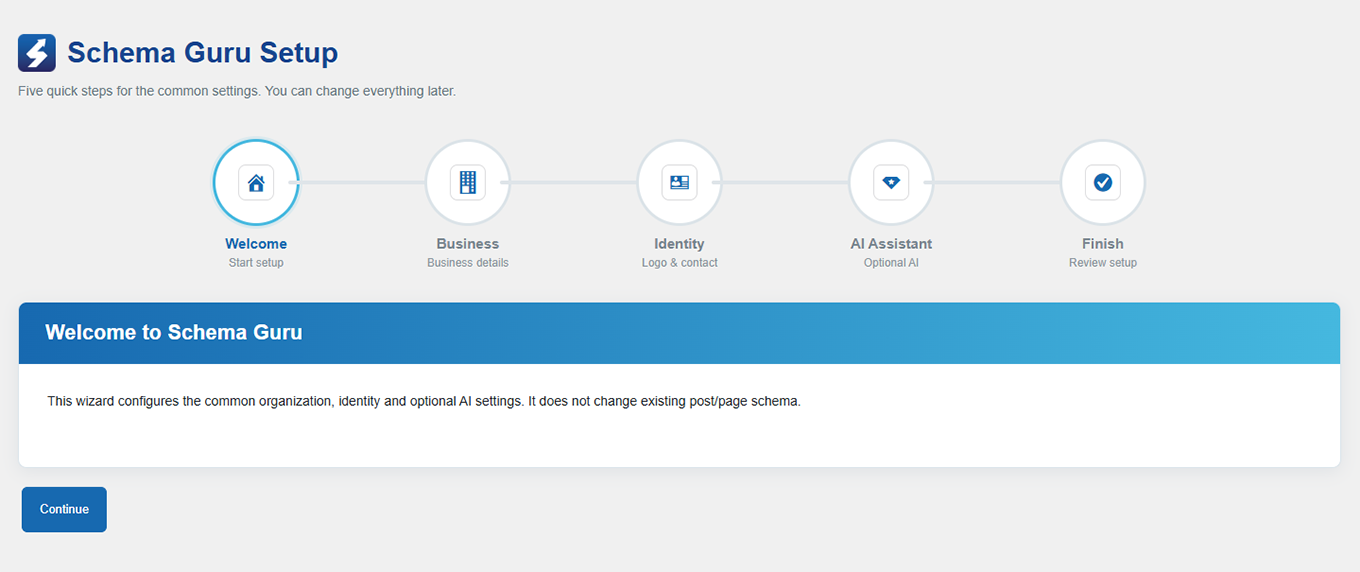The image size is (1360, 572).
Task: Click the Continue button
Action: coord(64,509)
